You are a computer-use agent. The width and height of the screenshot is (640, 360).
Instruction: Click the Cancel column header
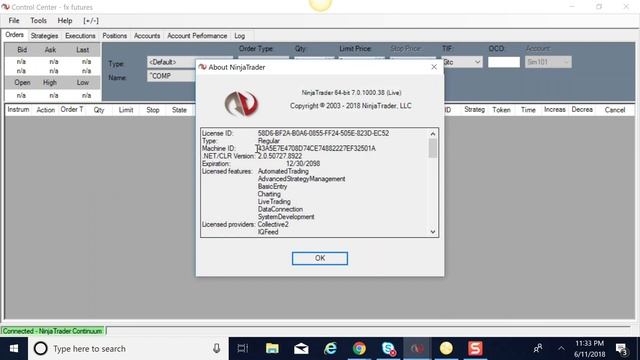615,110
